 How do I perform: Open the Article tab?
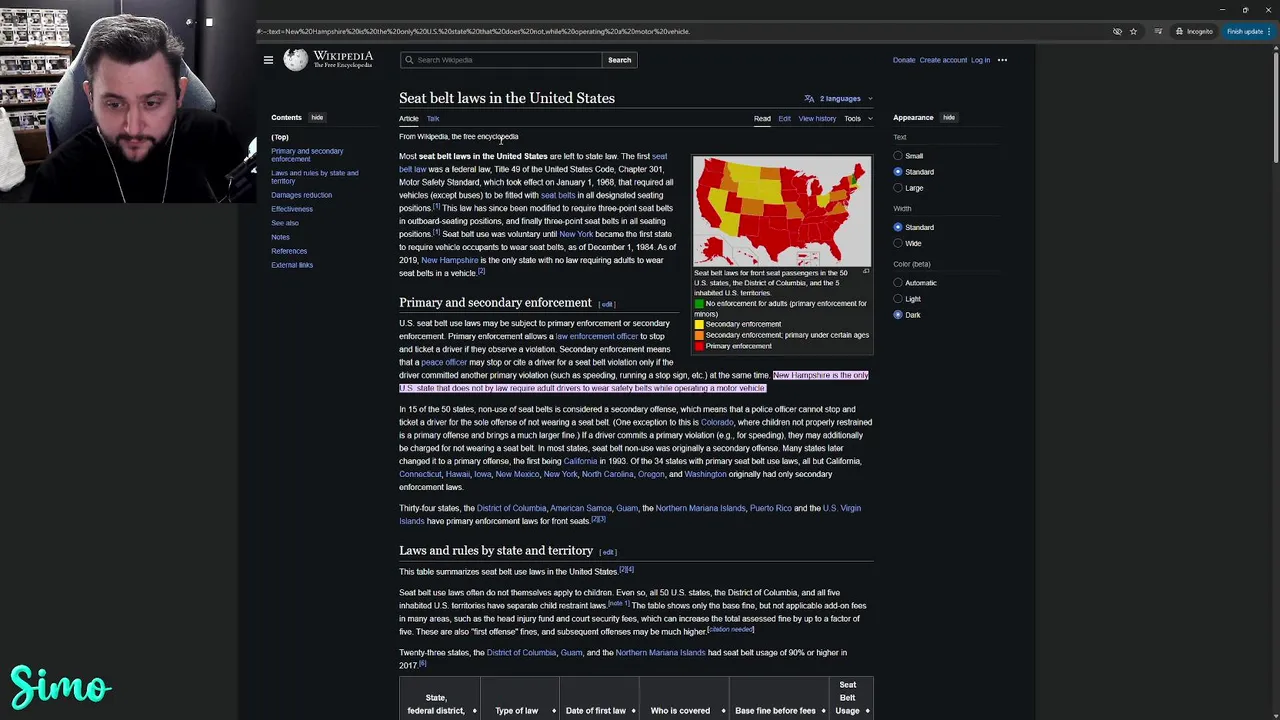[x=409, y=118]
